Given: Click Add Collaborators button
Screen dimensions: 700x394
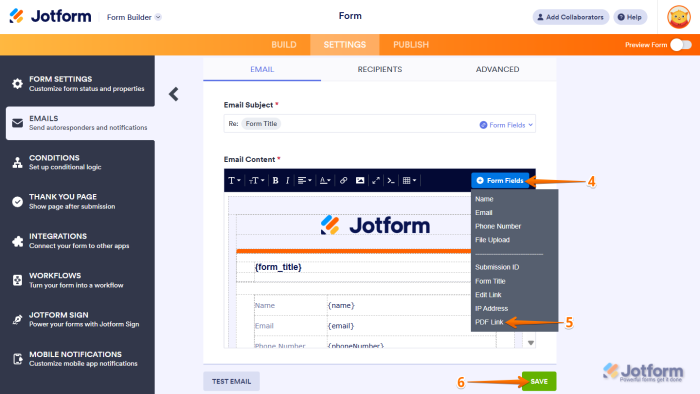Looking at the screenshot, I should (571, 17).
